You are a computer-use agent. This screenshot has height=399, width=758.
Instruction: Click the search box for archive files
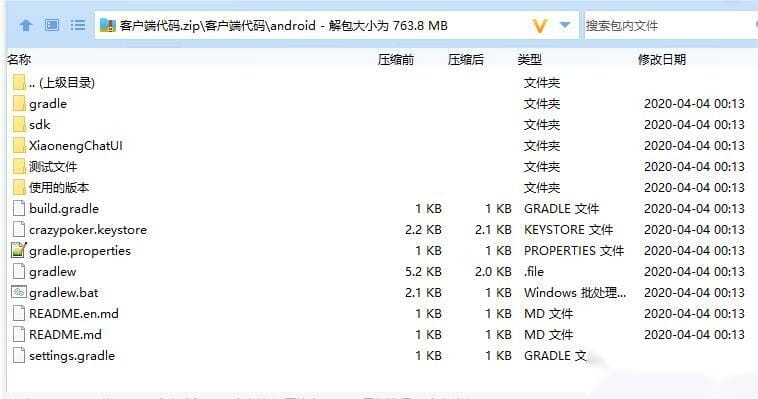coord(671,25)
